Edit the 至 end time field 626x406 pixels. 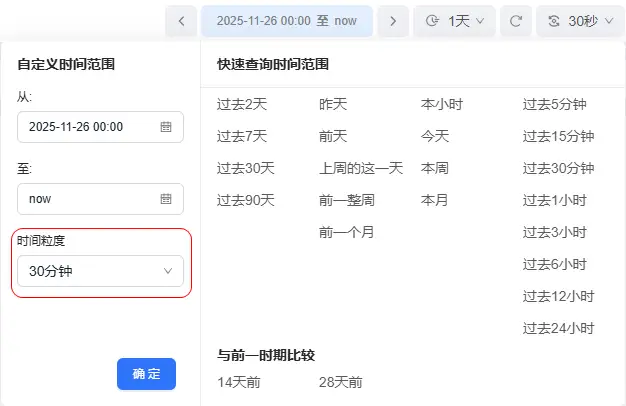[100, 199]
